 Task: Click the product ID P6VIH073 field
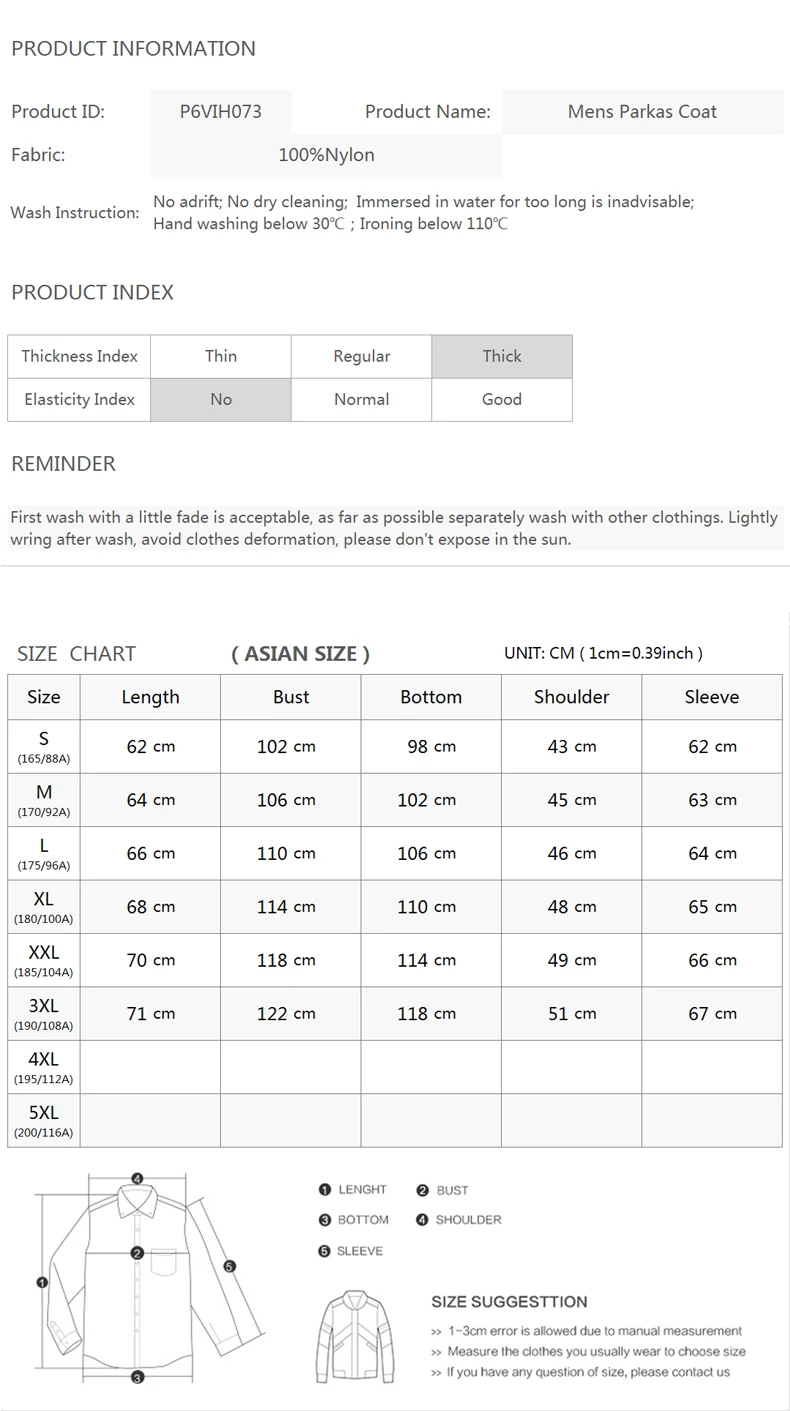tap(221, 112)
